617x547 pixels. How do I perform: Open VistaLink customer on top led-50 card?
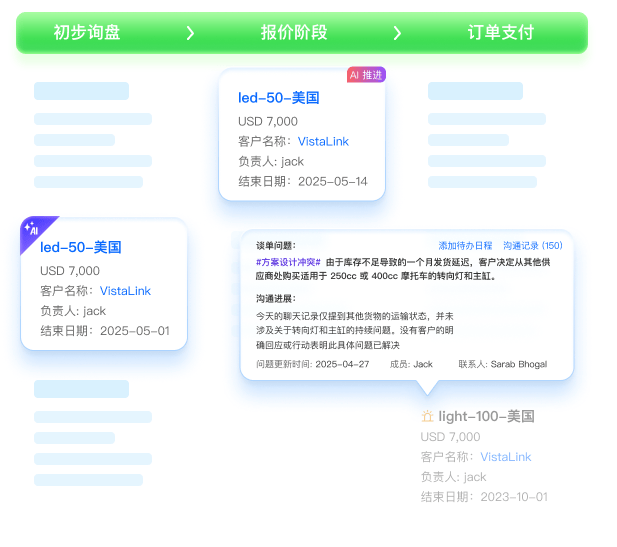coord(323,141)
